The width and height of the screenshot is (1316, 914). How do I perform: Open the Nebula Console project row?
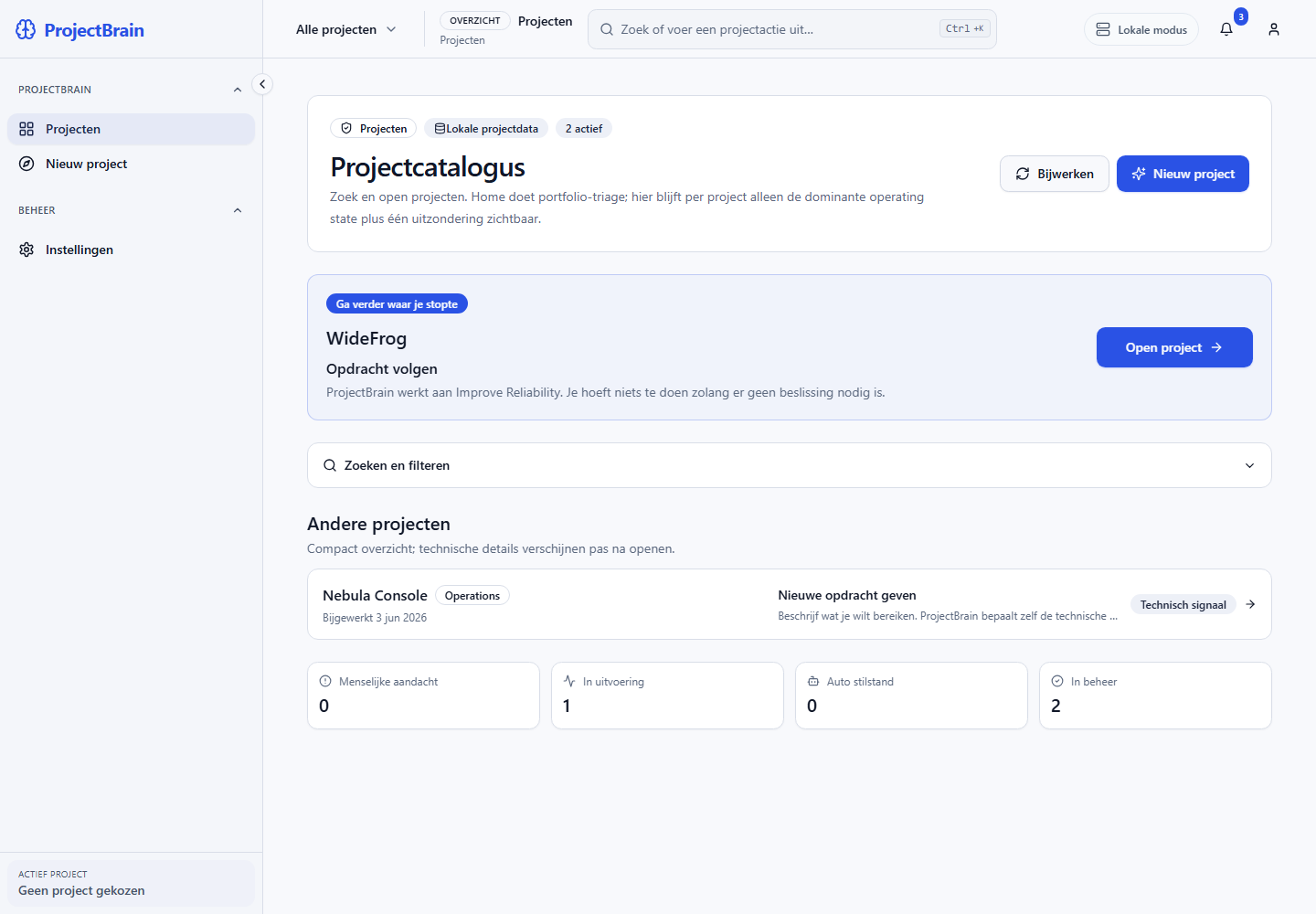[790, 604]
